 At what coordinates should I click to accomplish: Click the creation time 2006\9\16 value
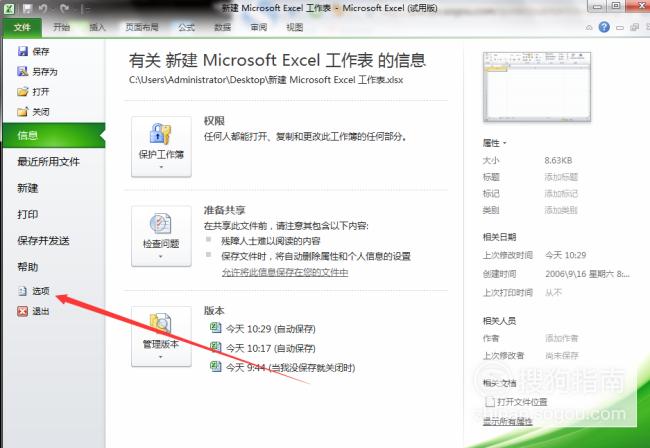[587, 274]
